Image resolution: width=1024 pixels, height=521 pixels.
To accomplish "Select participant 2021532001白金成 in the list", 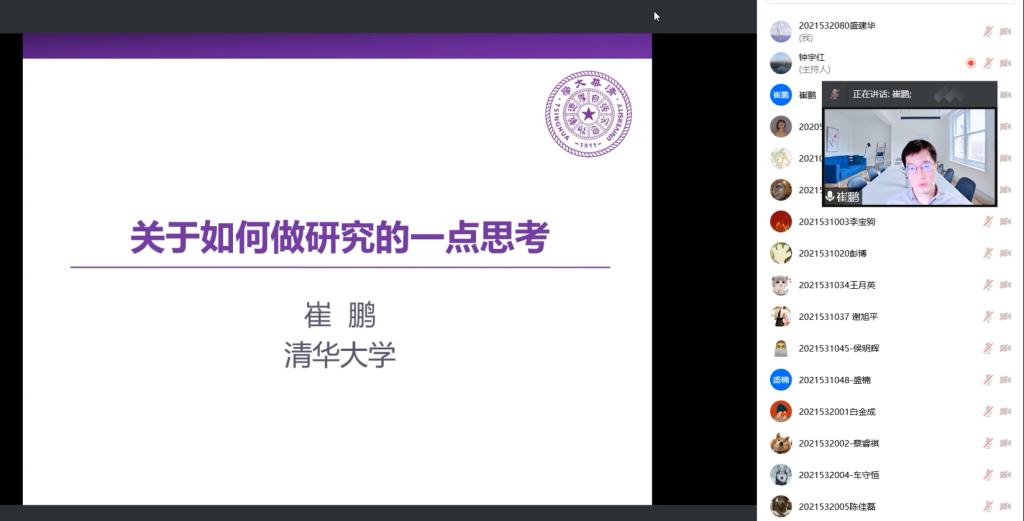I will tap(837, 412).
